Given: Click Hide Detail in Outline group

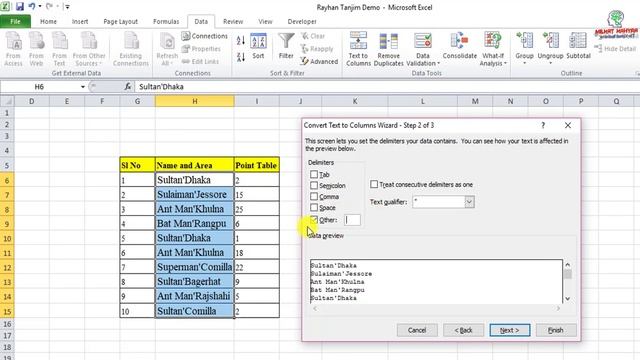Looking at the screenshot, I should [616, 49].
